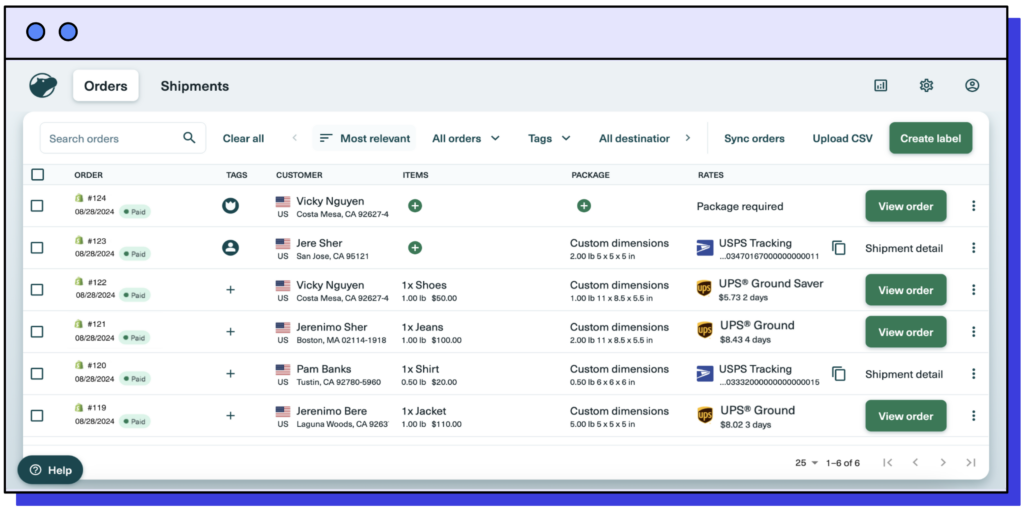The height and width of the screenshot is (510, 1024).
Task: Add a tag to order #121
Action: click(x=230, y=332)
